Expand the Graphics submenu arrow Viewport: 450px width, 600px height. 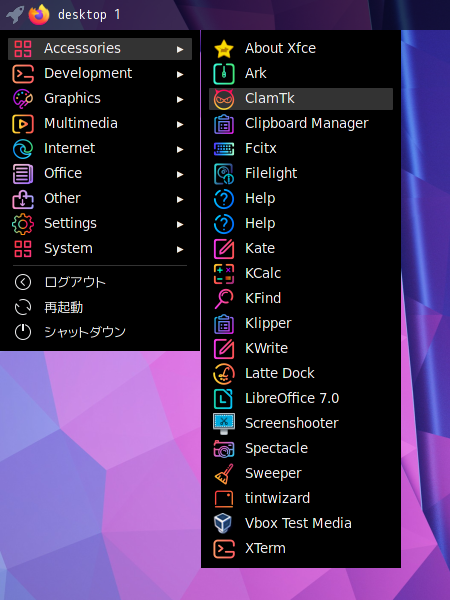point(180,99)
